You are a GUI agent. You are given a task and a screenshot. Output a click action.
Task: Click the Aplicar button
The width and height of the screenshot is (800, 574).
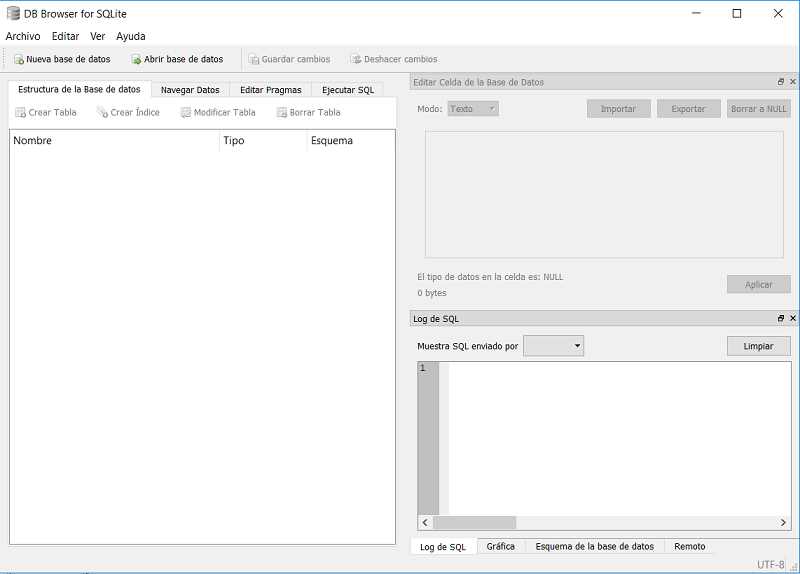pos(759,284)
